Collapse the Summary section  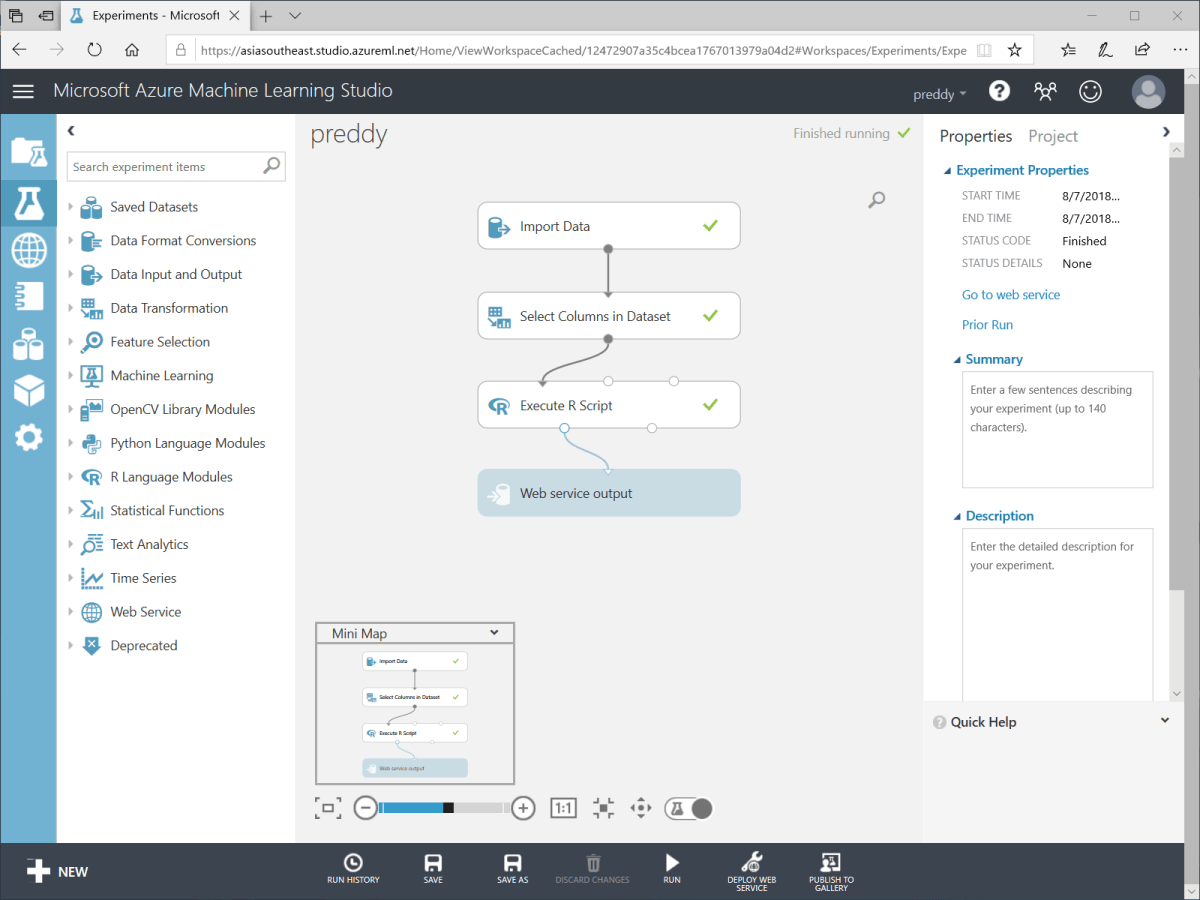point(957,360)
